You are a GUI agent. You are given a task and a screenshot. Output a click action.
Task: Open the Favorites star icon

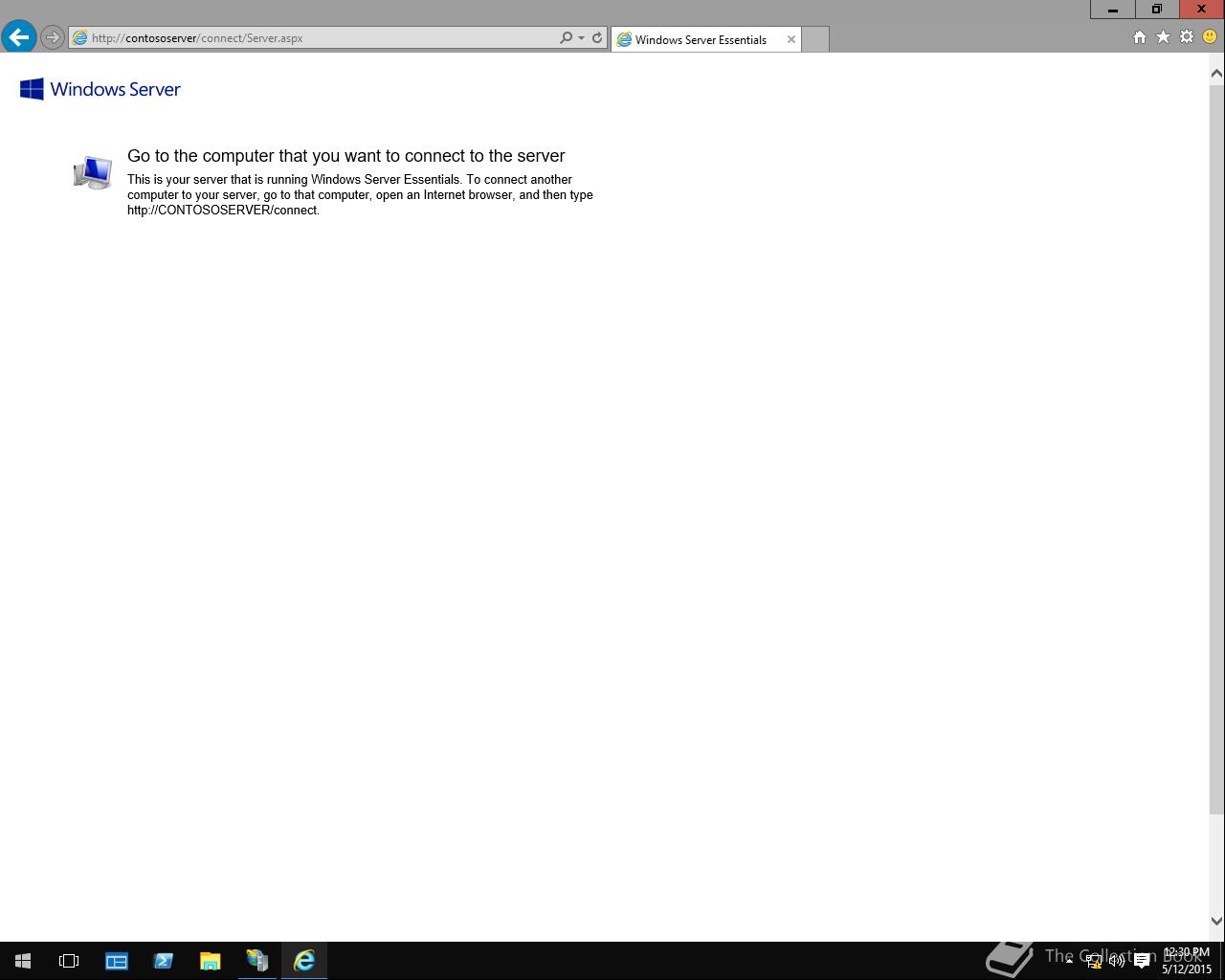pos(1163,37)
